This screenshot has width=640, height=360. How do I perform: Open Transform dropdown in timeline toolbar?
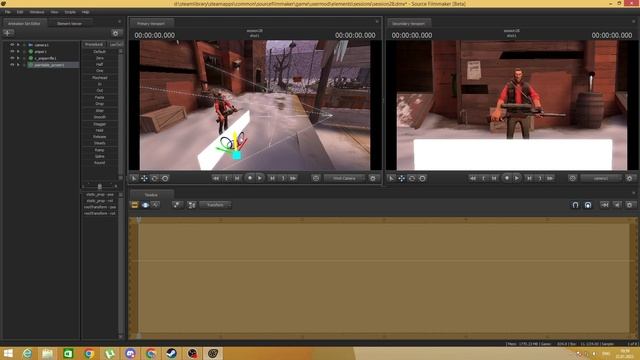pyautogui.click(x=215, y=205)
